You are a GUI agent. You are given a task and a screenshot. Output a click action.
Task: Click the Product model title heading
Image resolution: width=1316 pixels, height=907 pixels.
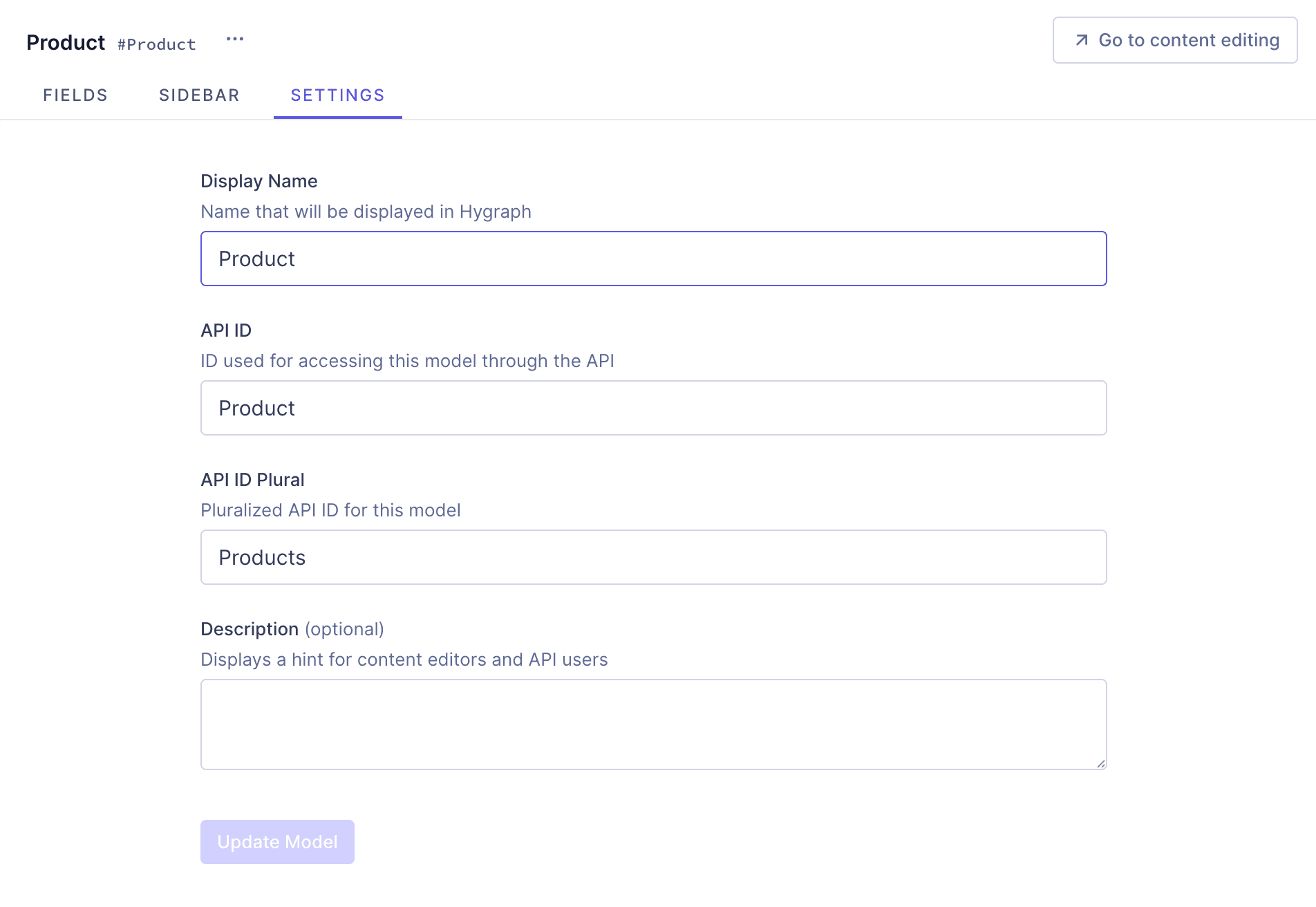click(x=66, y=43)
